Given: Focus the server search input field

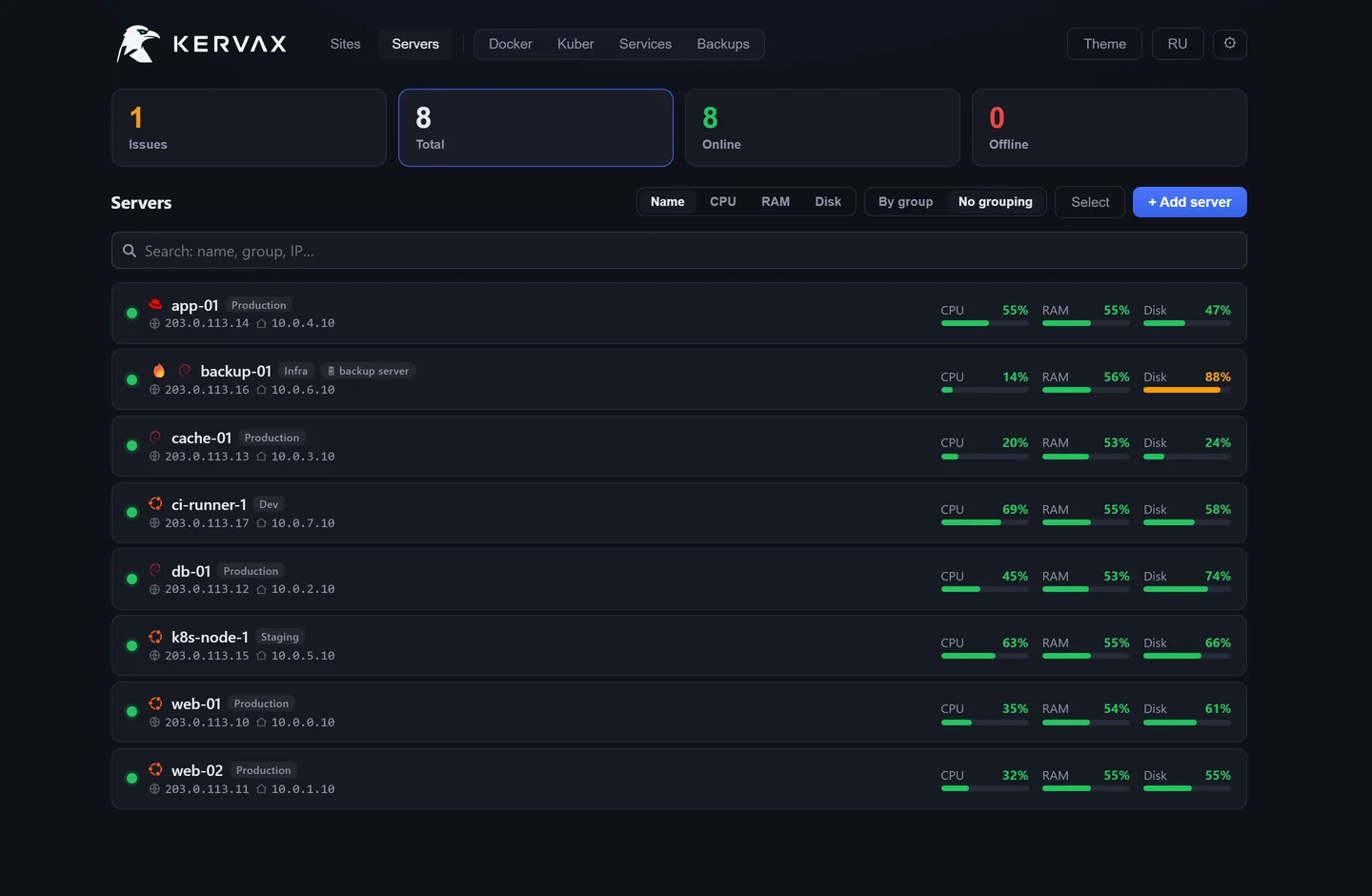Looking at the screenshot, I should point(679,251).
